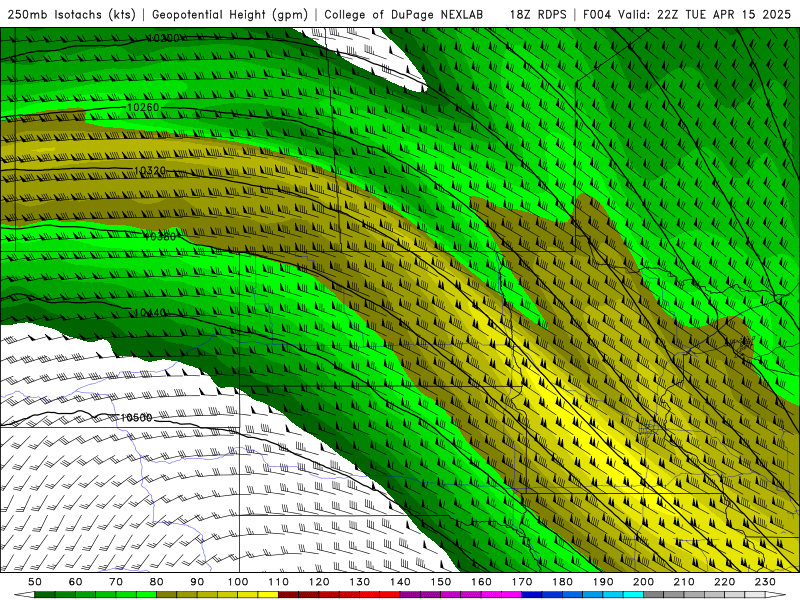Click the 70 value on the color scale
800x600 pixels.
[116, 582]
